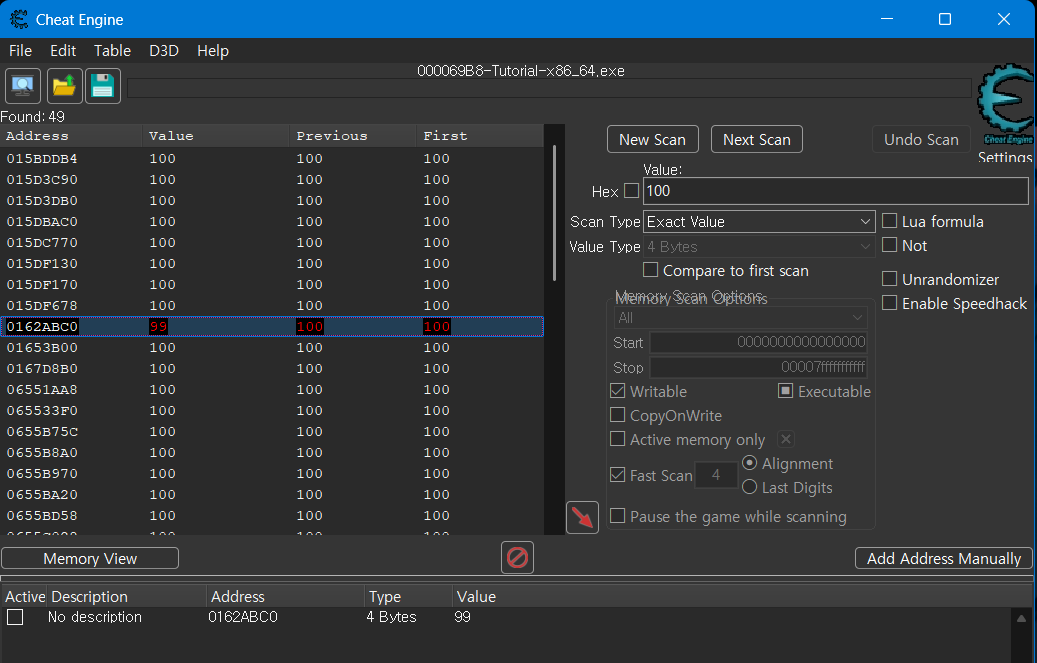Toggle the Unrandomizer checkbox

coord(890,279)
